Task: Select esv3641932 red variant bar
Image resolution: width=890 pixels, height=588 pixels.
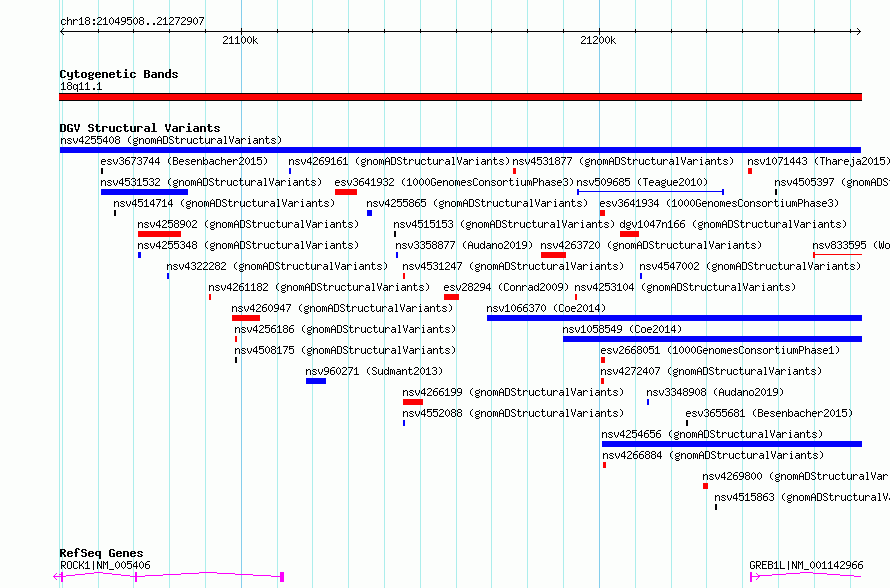Action: (346, 192)
